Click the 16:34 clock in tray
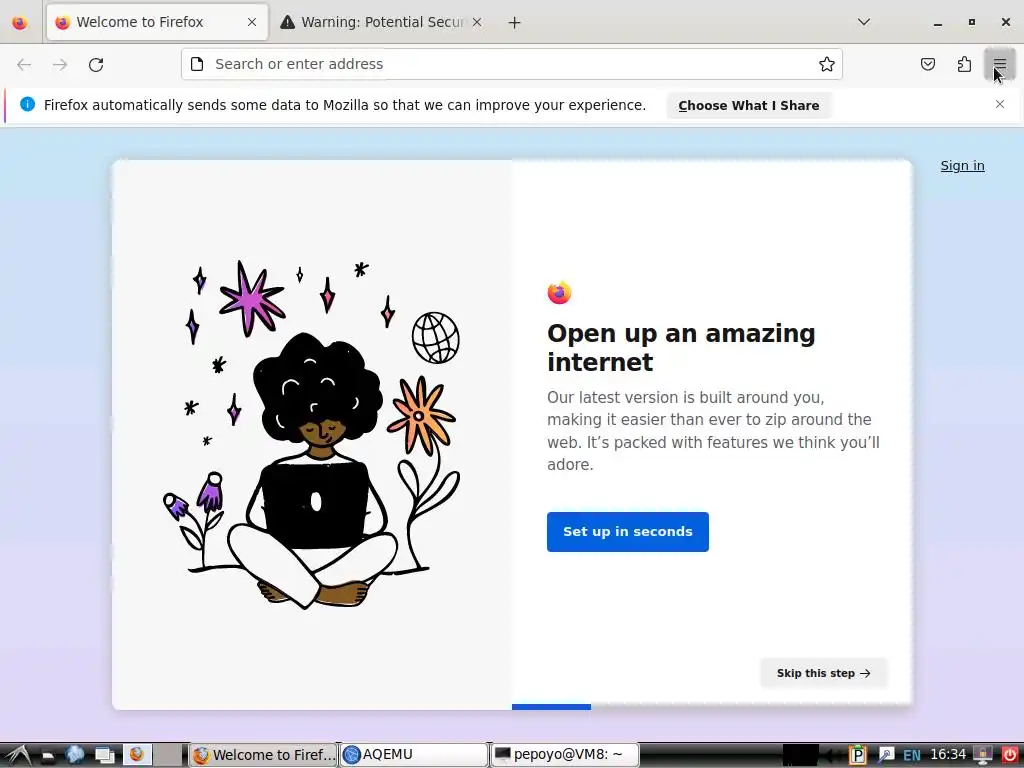 [x=948, y=755]
